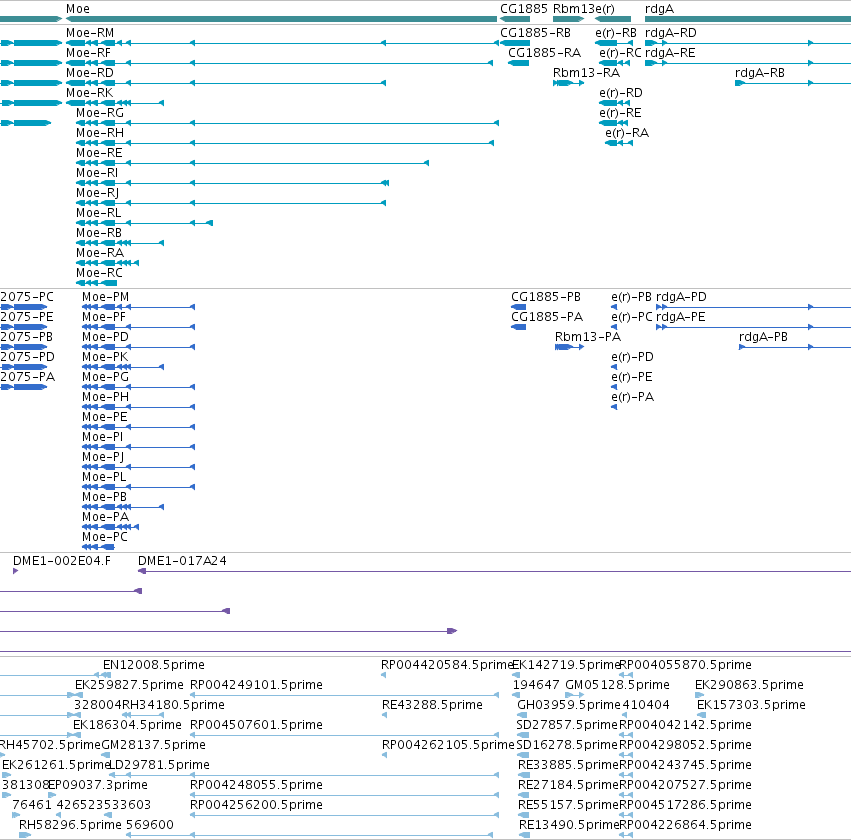Select CG1885-PB protein
The width and height of the screenshot is (851, 840).
click(546, 297)
